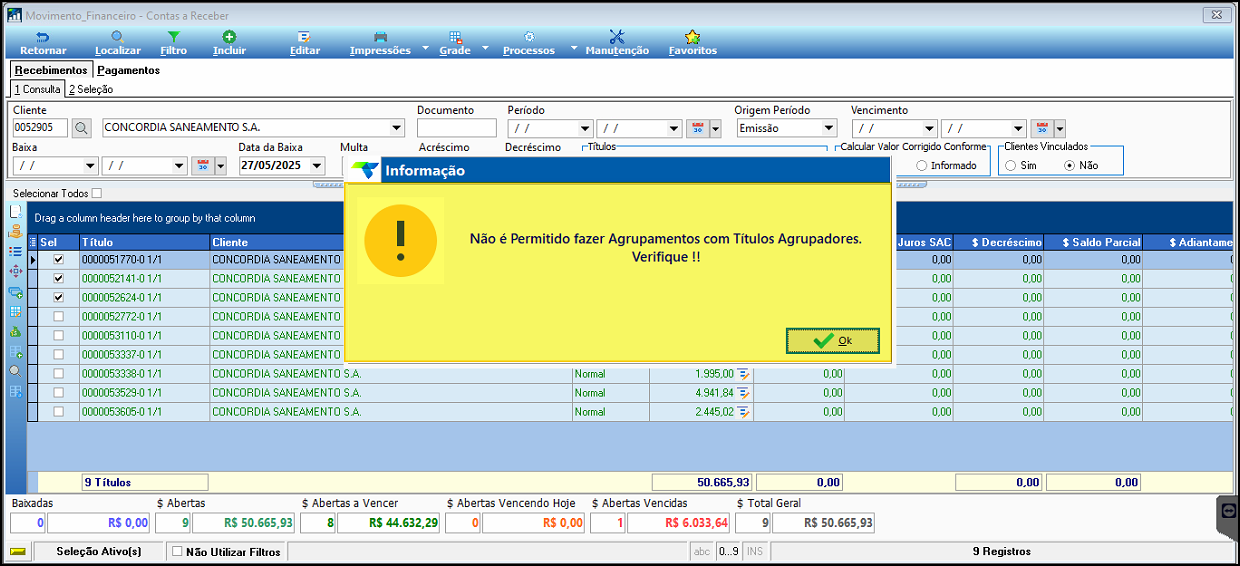Screen dimensions: 1240x566
Task: Click the speech bubble with plus sidebar icon
Action: tap(15, 292)
